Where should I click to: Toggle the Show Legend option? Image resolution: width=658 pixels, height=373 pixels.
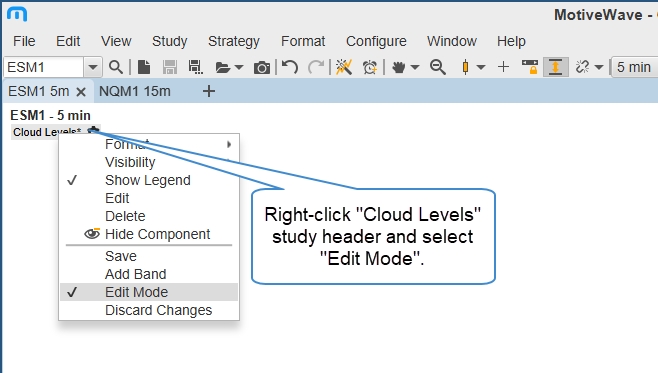click(x=149, y=180)
